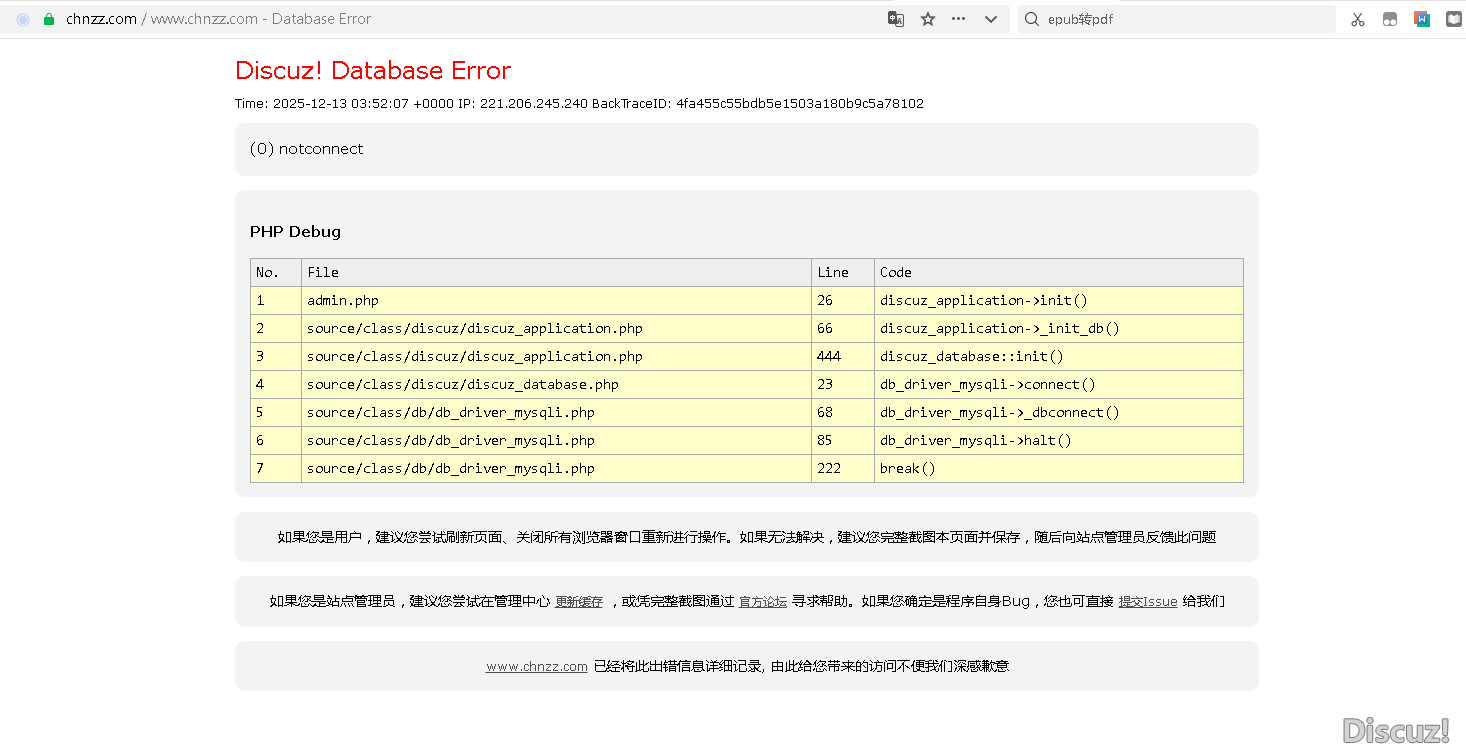Open the page translate tool
Viewport: 1466px width, 755px height.
pyautogui.click(x=896, y=19)
